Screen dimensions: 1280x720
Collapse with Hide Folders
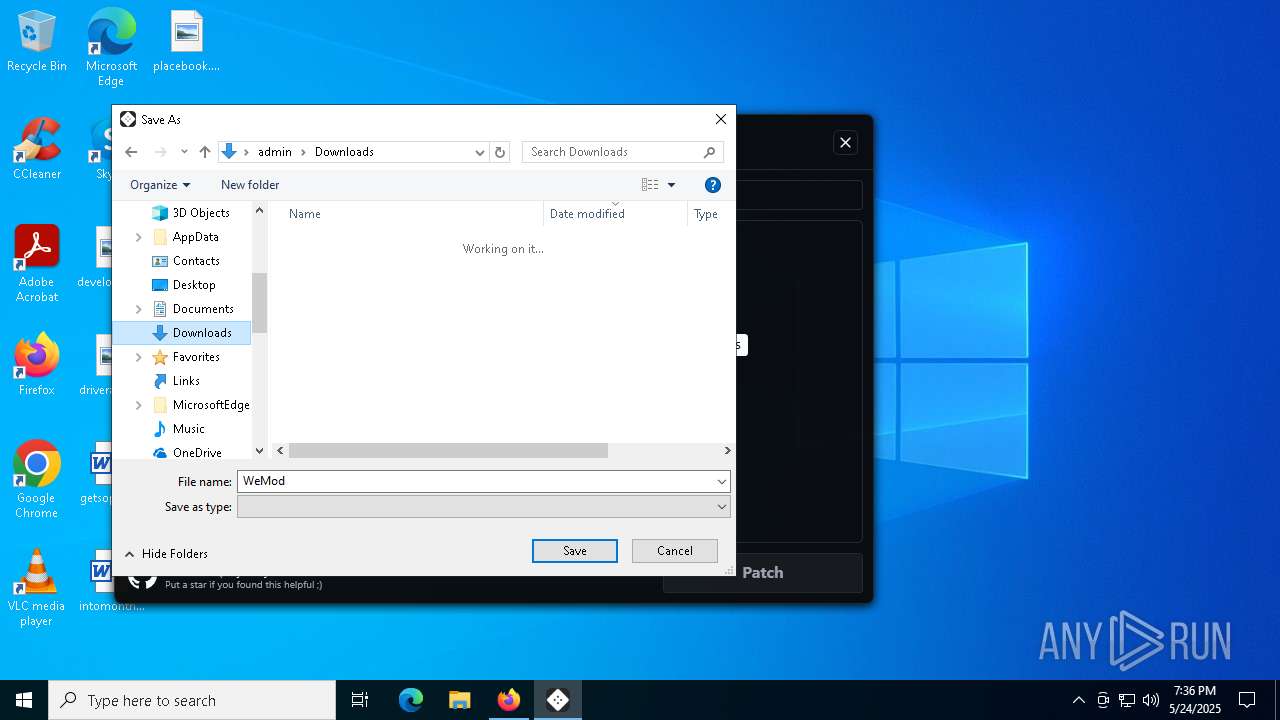tap(166, 554)
